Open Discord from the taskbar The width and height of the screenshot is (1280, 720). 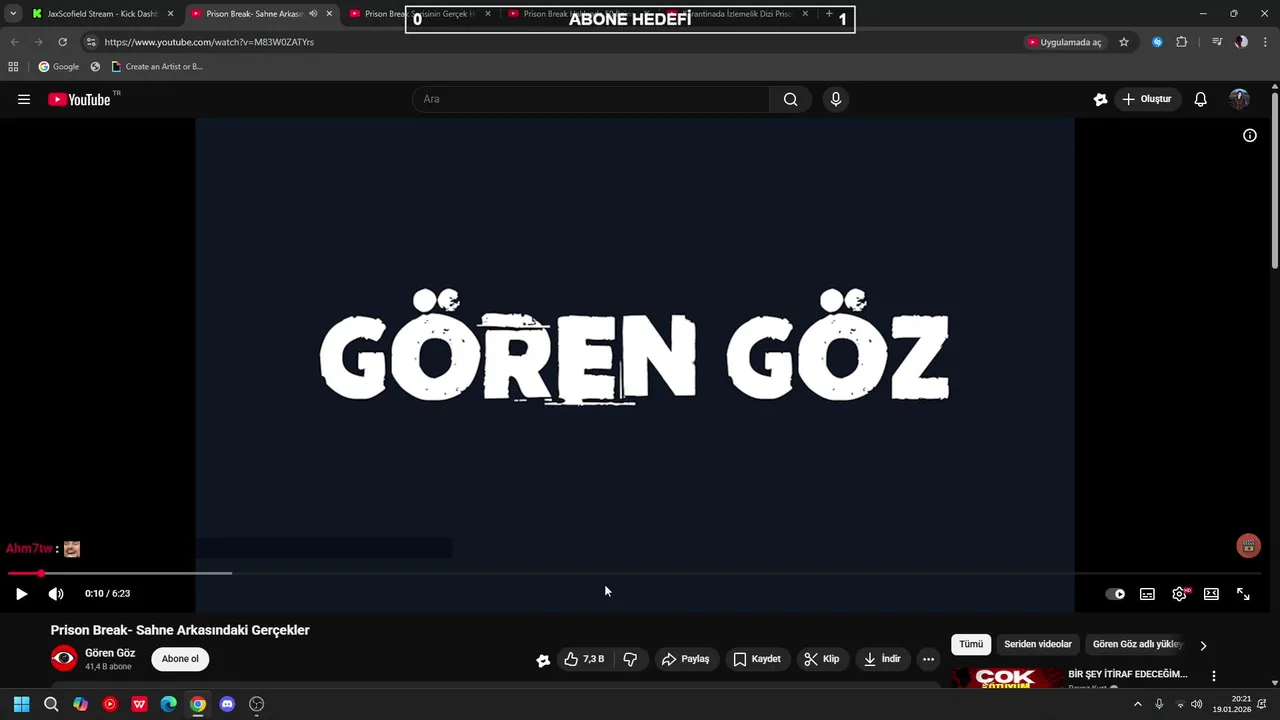pyautogui.click(x=227, y=704)
